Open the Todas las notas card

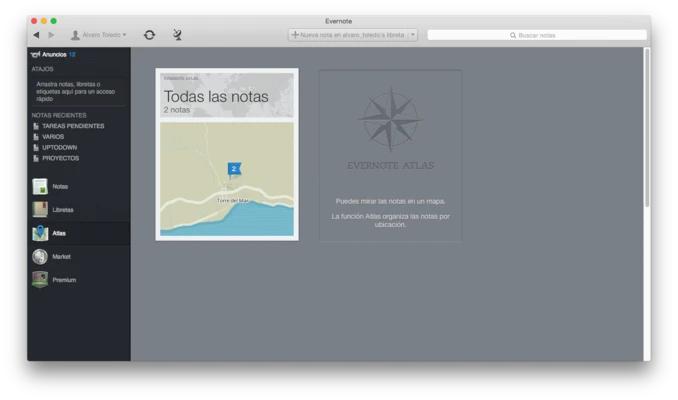[x=227, y=154]
